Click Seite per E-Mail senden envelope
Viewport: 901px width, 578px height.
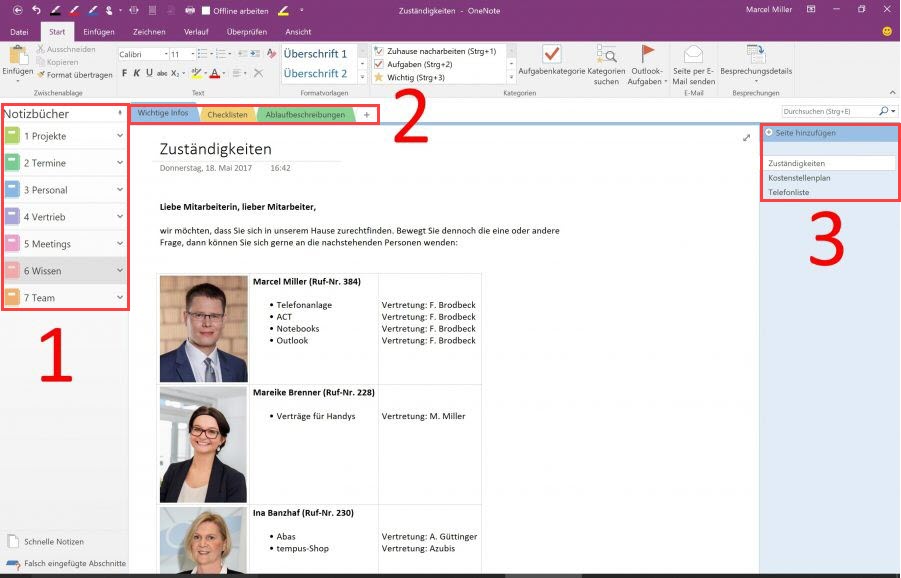point(694,54)
